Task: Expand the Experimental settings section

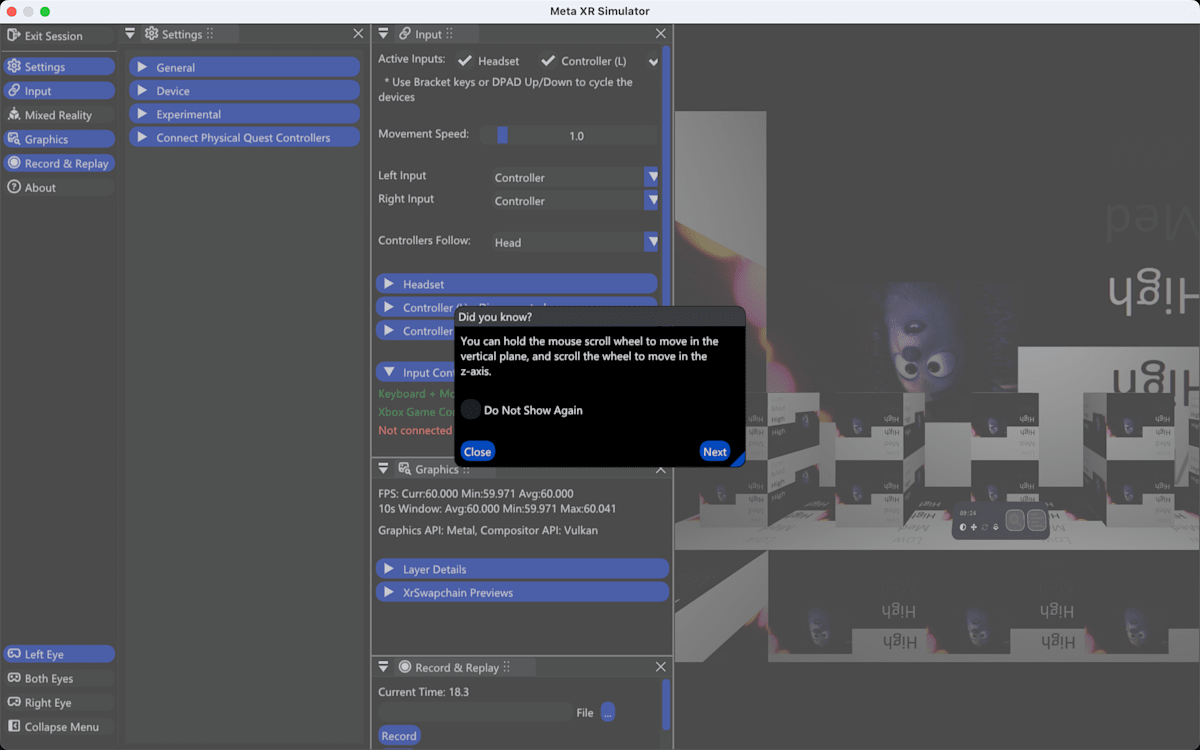Action: click(x=244, y=114)
